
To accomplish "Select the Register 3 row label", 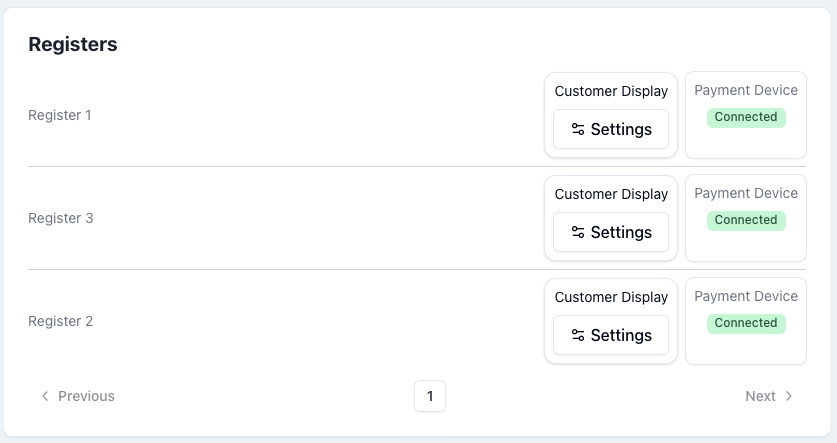I will coord(60,218).
